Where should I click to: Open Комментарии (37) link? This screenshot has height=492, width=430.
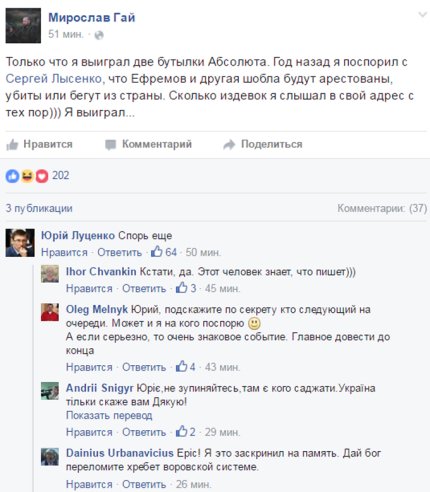[x=382, y=208]
